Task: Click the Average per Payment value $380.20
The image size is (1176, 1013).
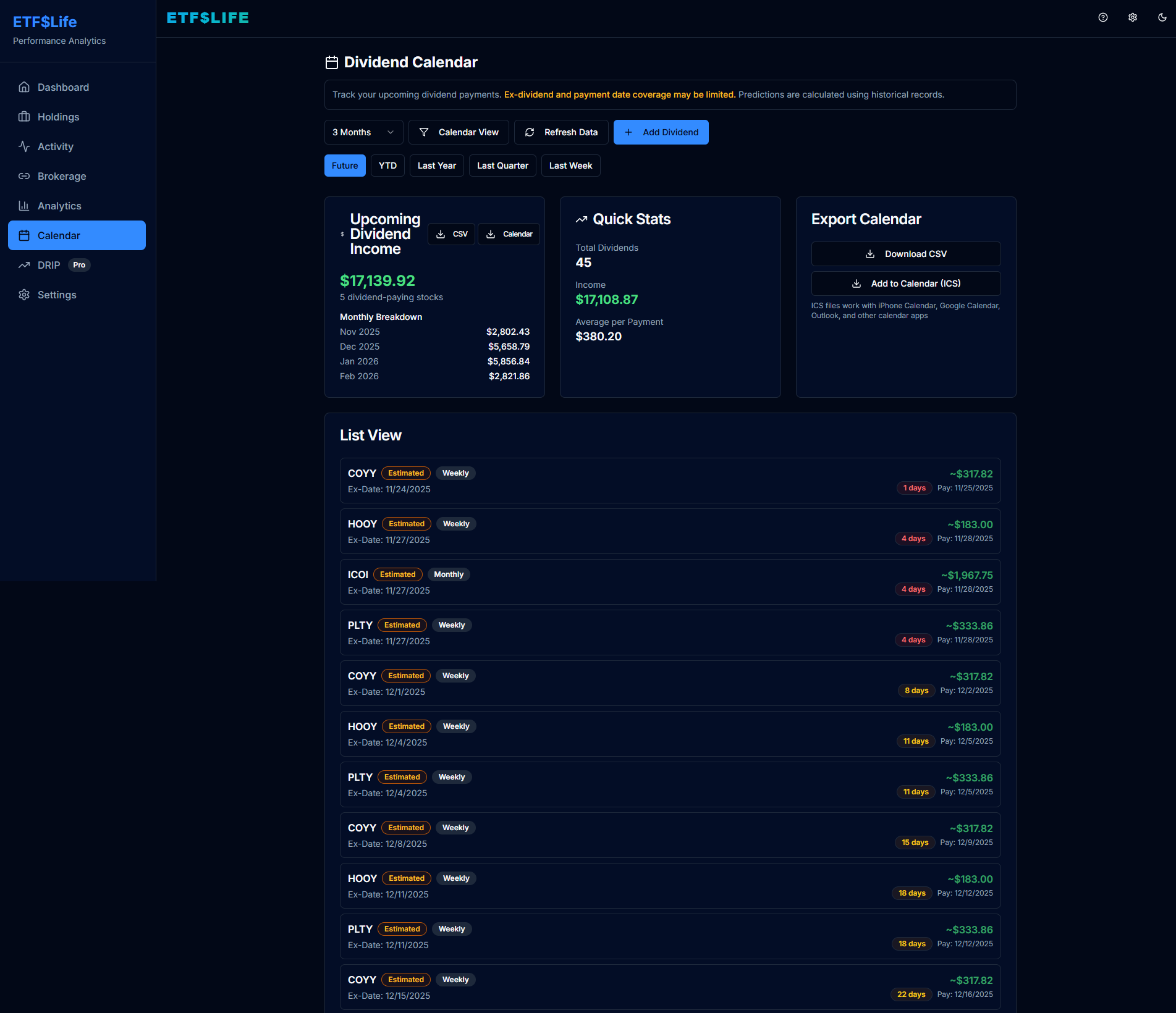Action: [599, 337]
